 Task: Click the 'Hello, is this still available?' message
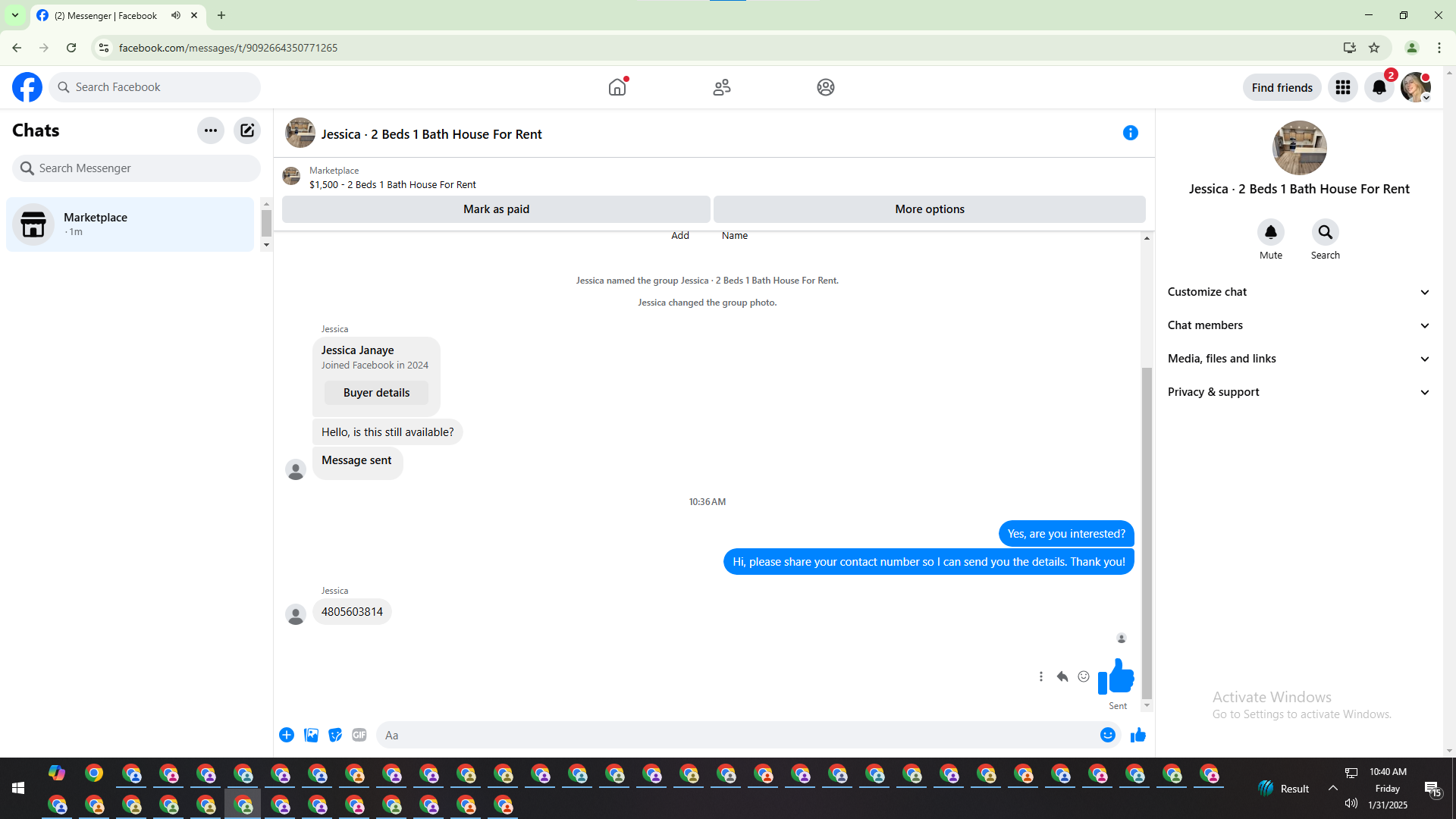[x=388, y=432]
